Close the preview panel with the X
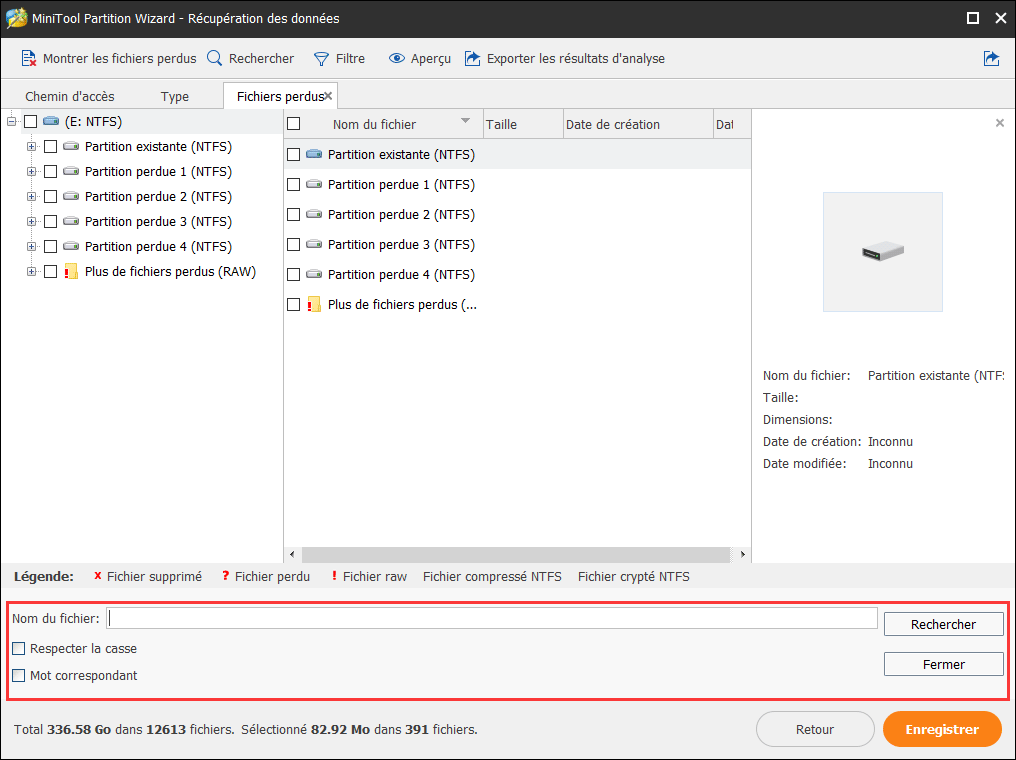The width and height of the screenshot is (1016, 760). pyautogui.click(x=999, y=123)
